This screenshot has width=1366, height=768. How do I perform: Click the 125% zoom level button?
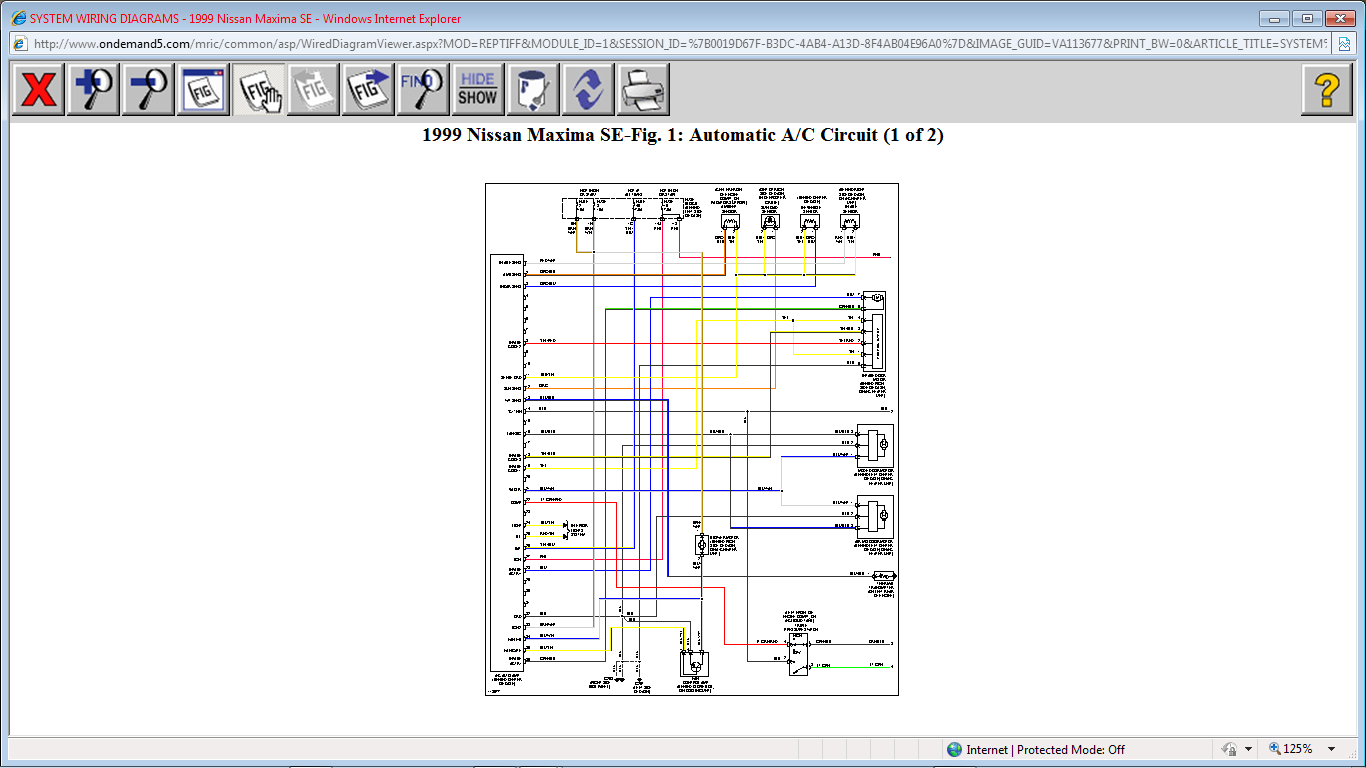click(1290, 749)
